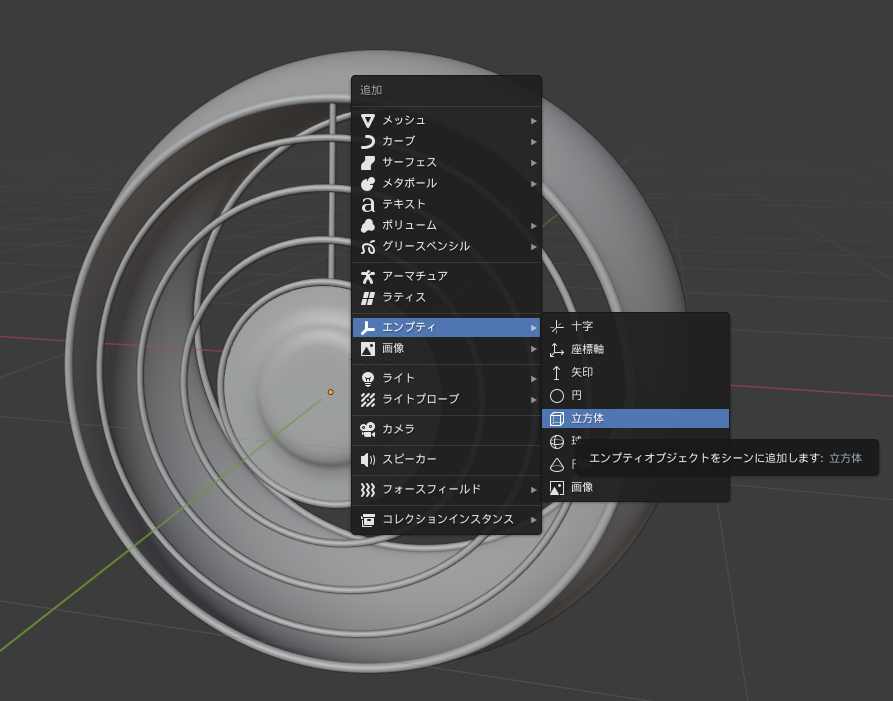
Task: Click the highlighted エンプティ row arrow
Action: (x=534, y=328)
